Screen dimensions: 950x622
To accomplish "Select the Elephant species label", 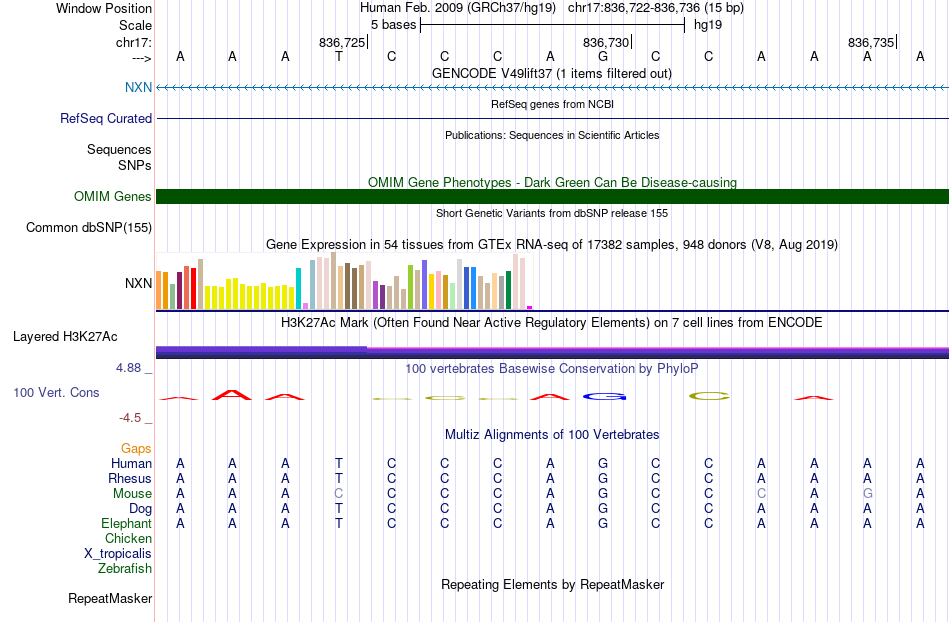I will pos(126,523).
